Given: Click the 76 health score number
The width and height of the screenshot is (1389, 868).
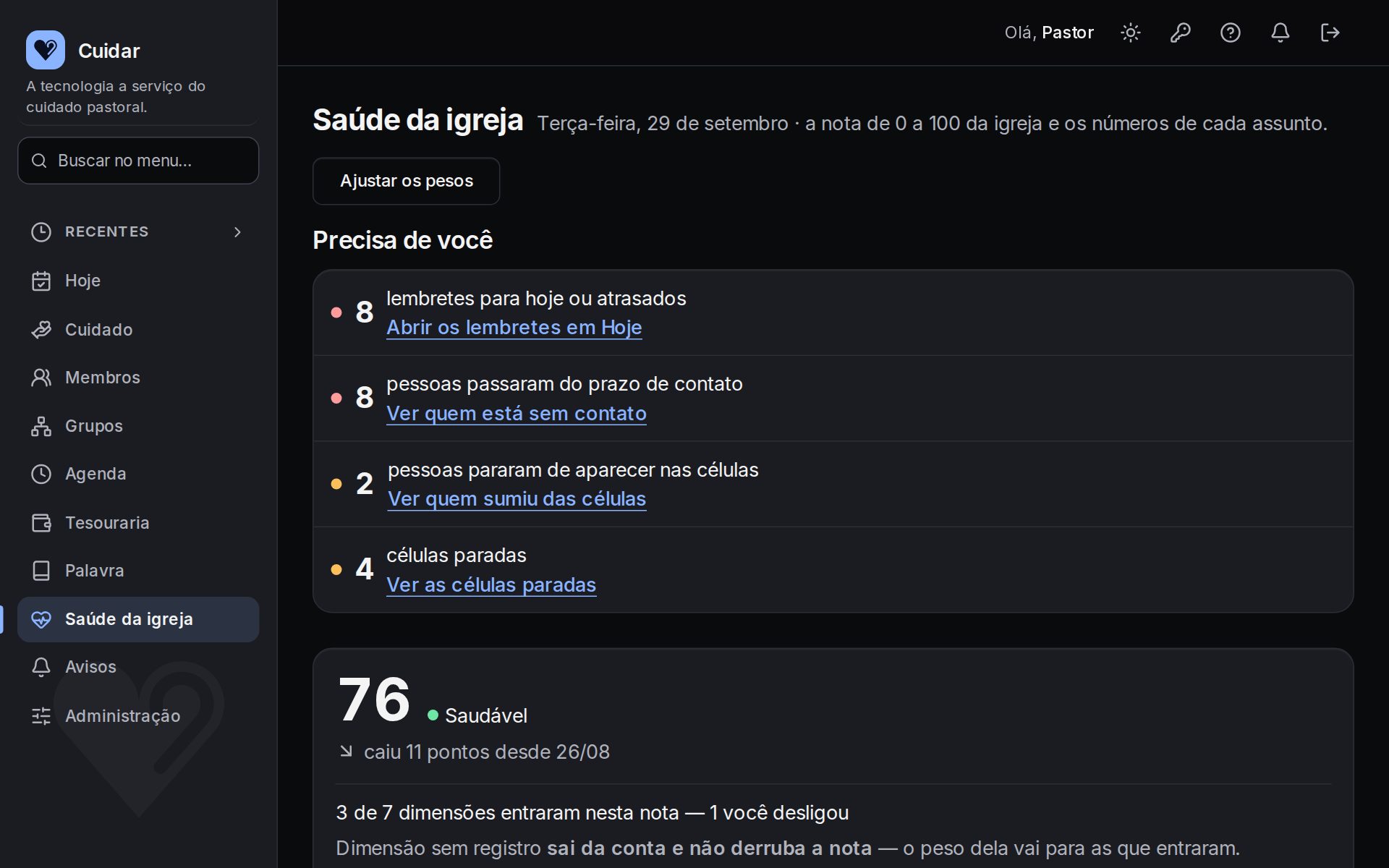Looking at the screenshot, I should coord(374,699).
